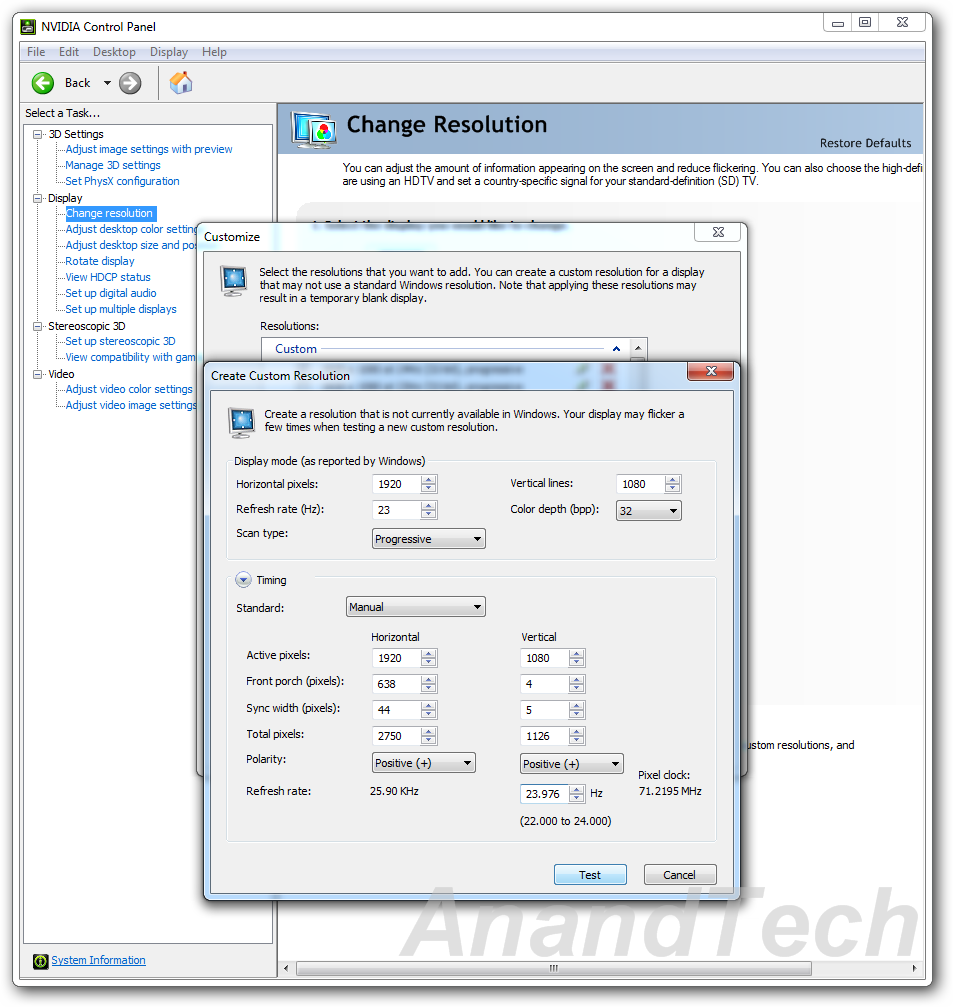Select Adjust video color settings
Image resolution: width=953 pixels, height=1007 pixels.
[129, 389]
